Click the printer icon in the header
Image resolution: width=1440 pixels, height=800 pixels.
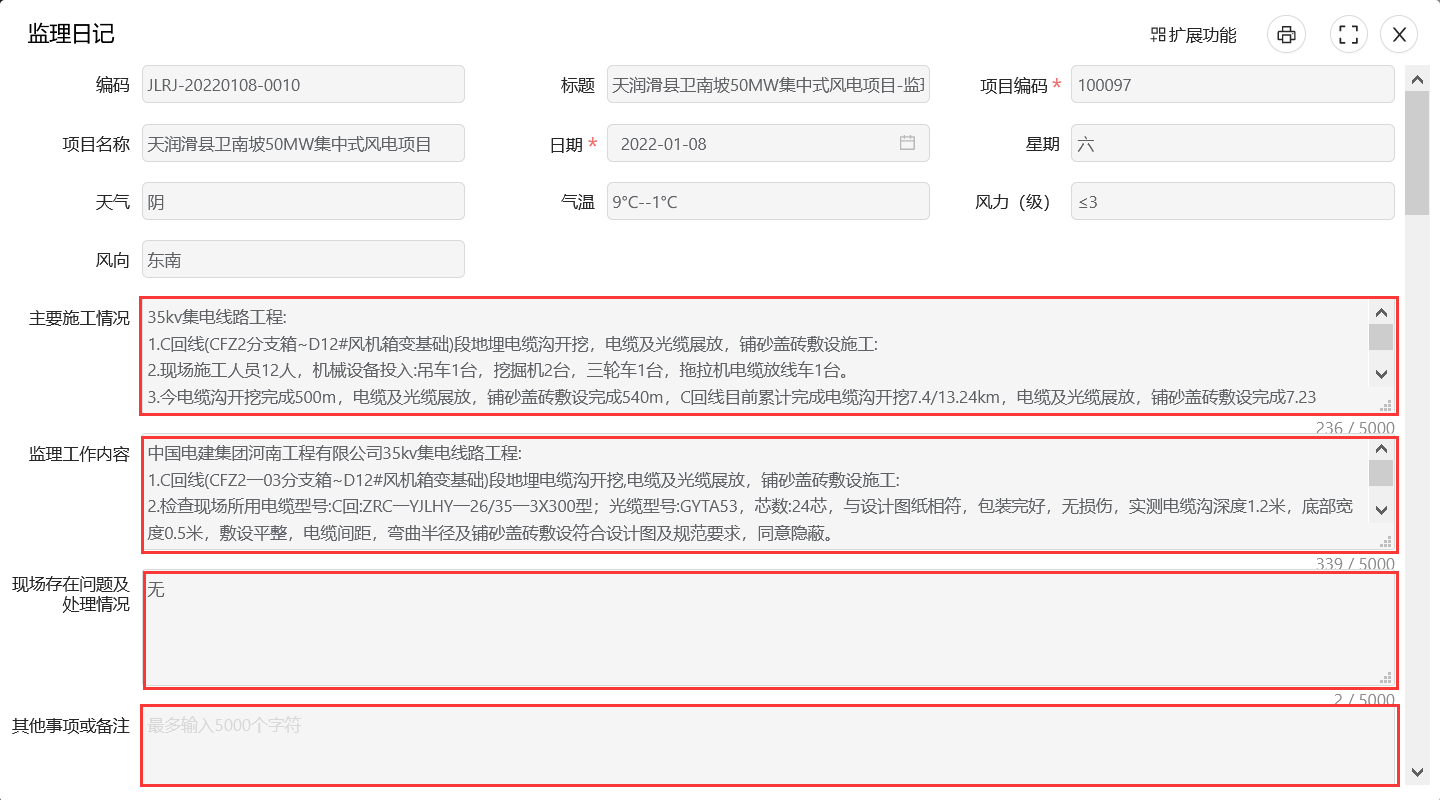coord(1286,35)
